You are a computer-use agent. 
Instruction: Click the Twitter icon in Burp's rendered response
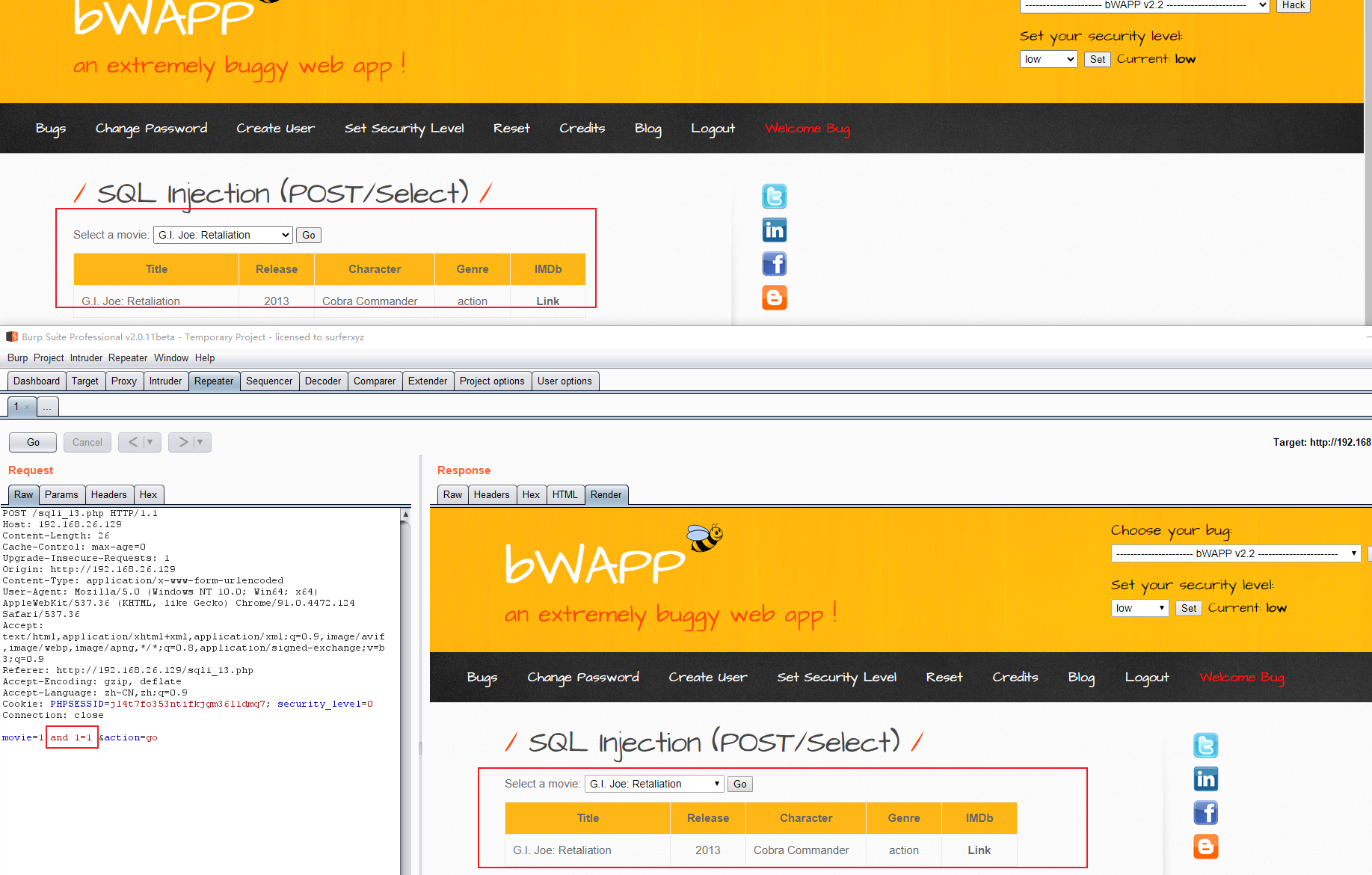pos(1205,745)
